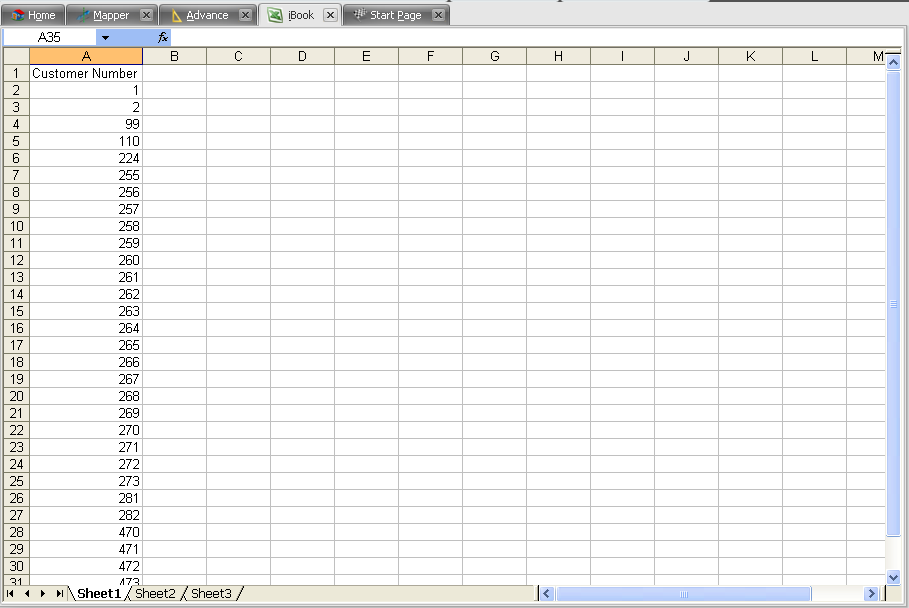Click the previous sheet arrow
This screenshot has height=608, width=909.
coord(26,594)
